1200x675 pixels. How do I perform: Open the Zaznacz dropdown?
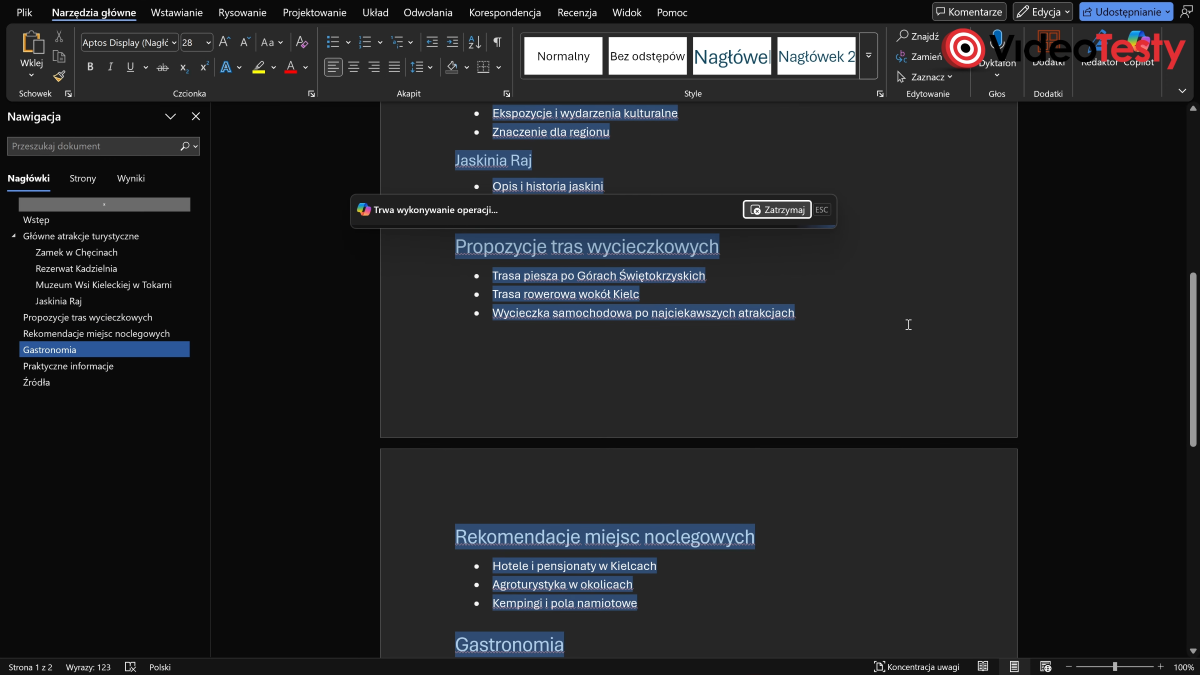coord(924,77)
